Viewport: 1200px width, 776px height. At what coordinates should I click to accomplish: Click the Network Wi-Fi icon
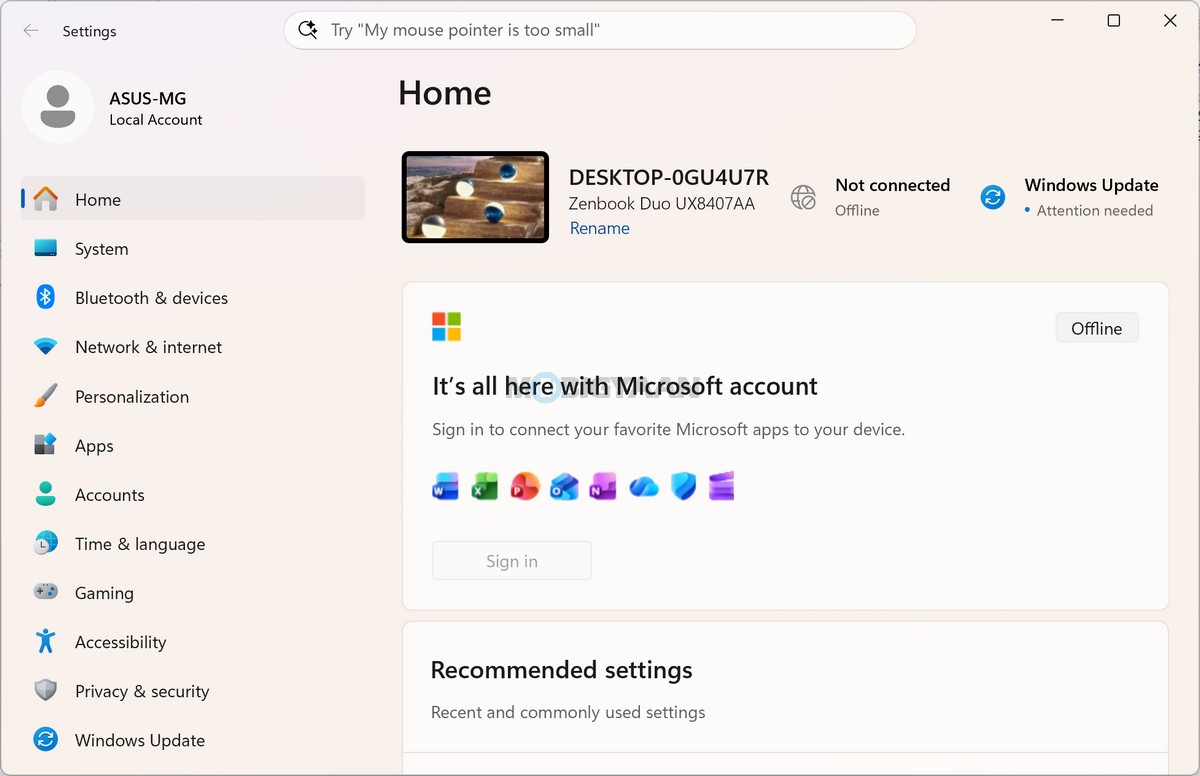tap(46, 347)
